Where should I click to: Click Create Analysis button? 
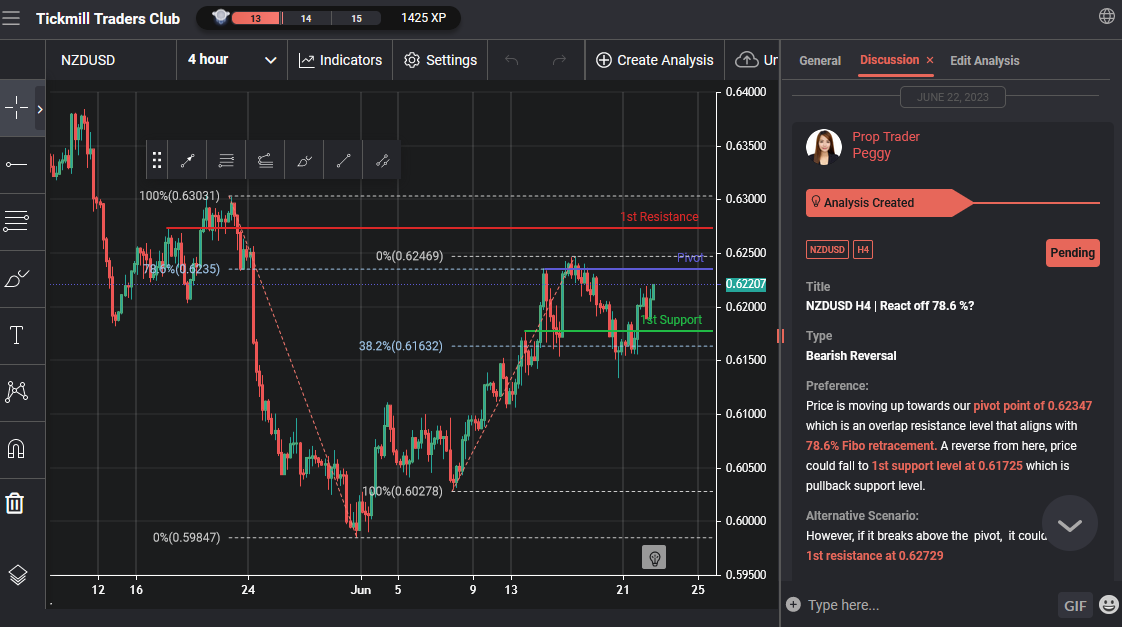[x=655, y=60]
